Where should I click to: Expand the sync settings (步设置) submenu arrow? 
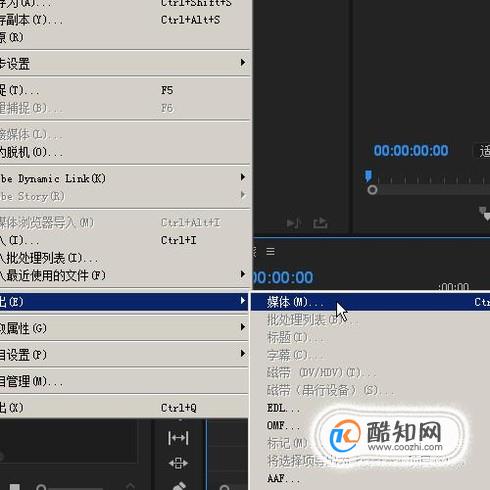(243, 63)
